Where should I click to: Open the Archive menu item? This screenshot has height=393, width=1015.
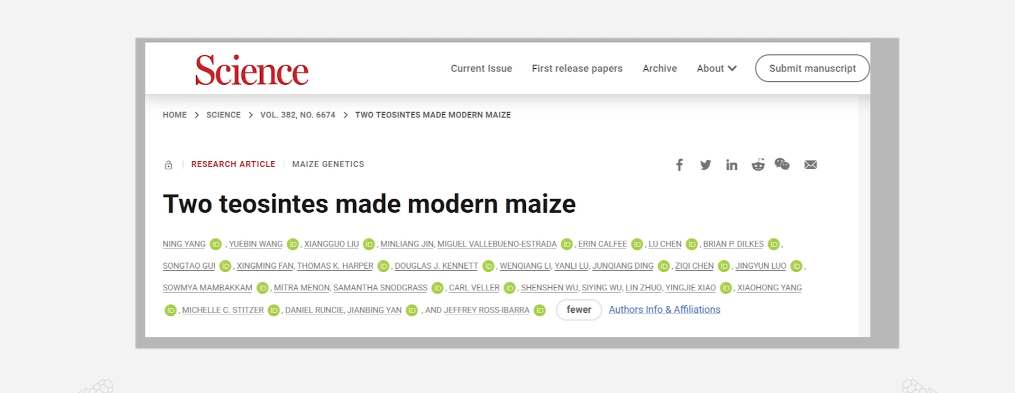coord(660,69)
